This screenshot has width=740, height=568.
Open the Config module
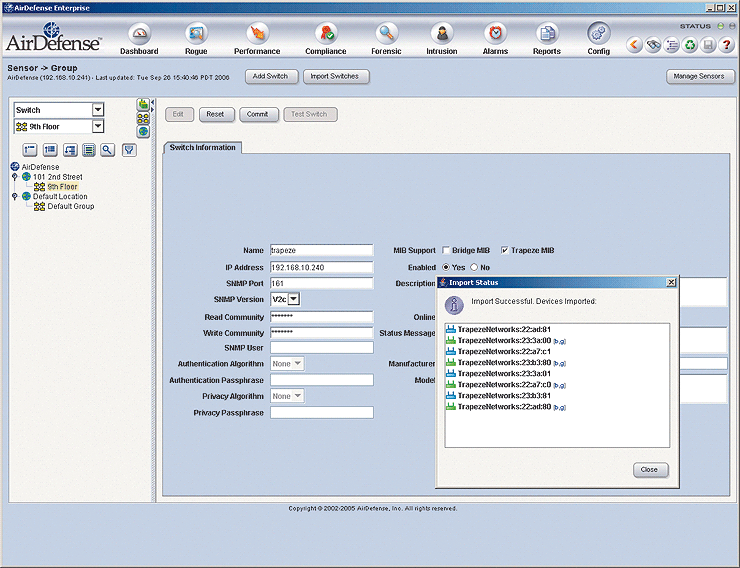point(598,39)
